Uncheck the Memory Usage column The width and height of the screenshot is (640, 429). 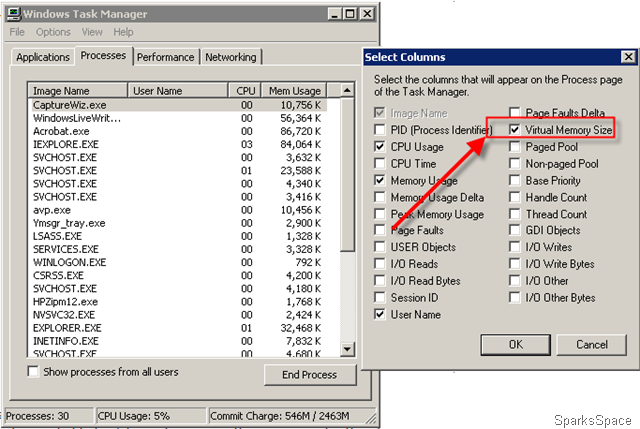(380, 180)
